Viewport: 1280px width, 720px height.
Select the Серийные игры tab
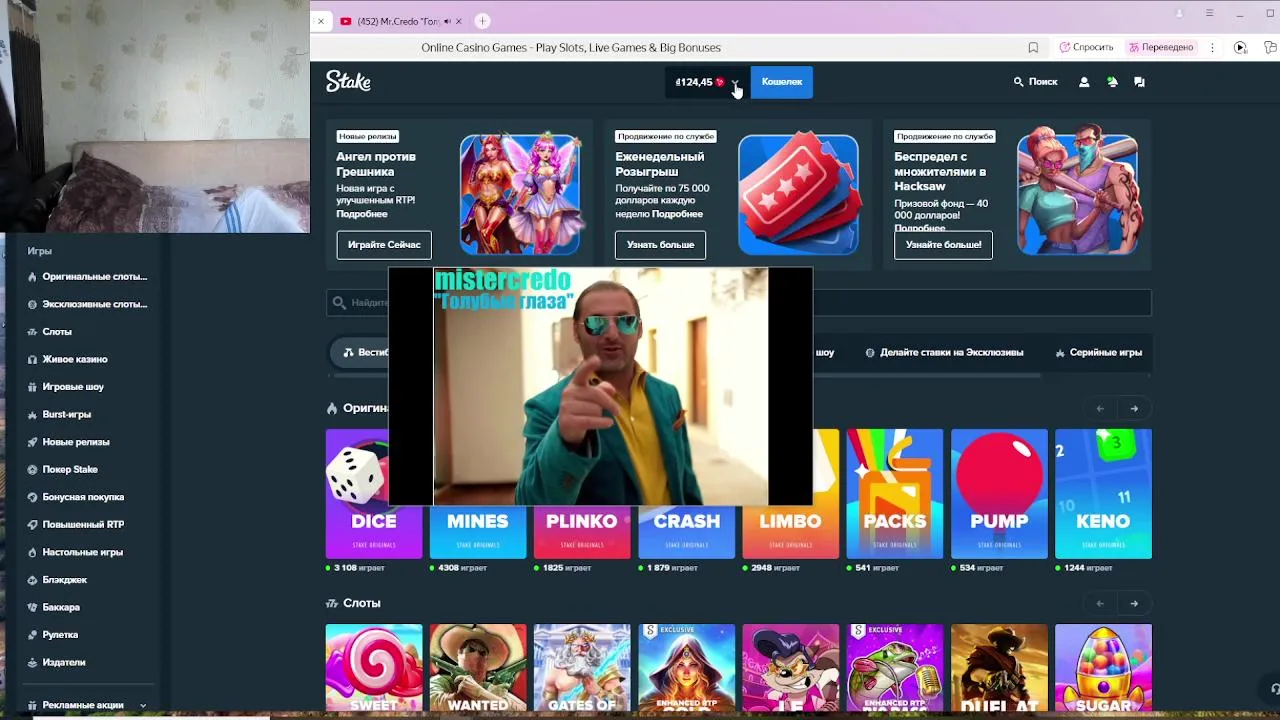[x=1098, y=352]
